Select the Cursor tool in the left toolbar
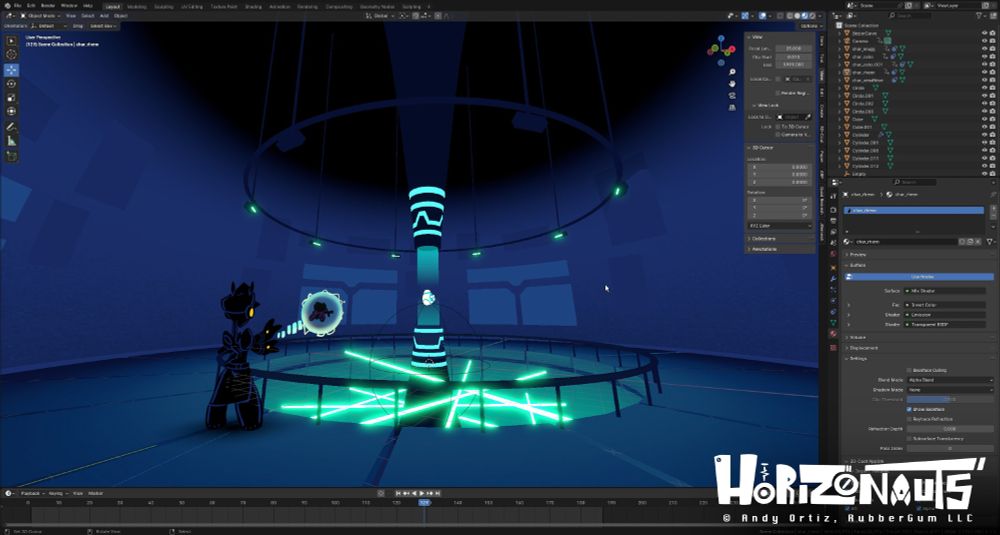 (x=11, y=55)
